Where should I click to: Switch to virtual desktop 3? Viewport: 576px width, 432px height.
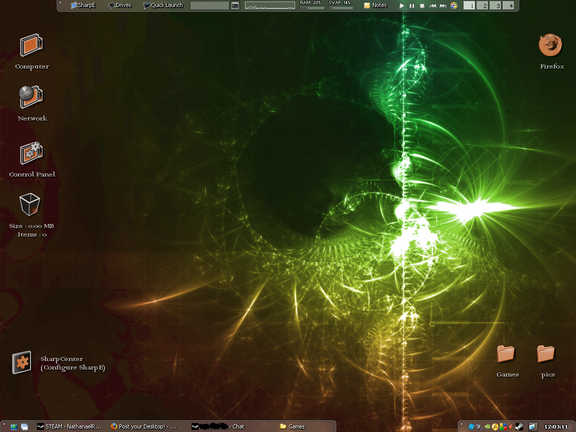[495, 6]
